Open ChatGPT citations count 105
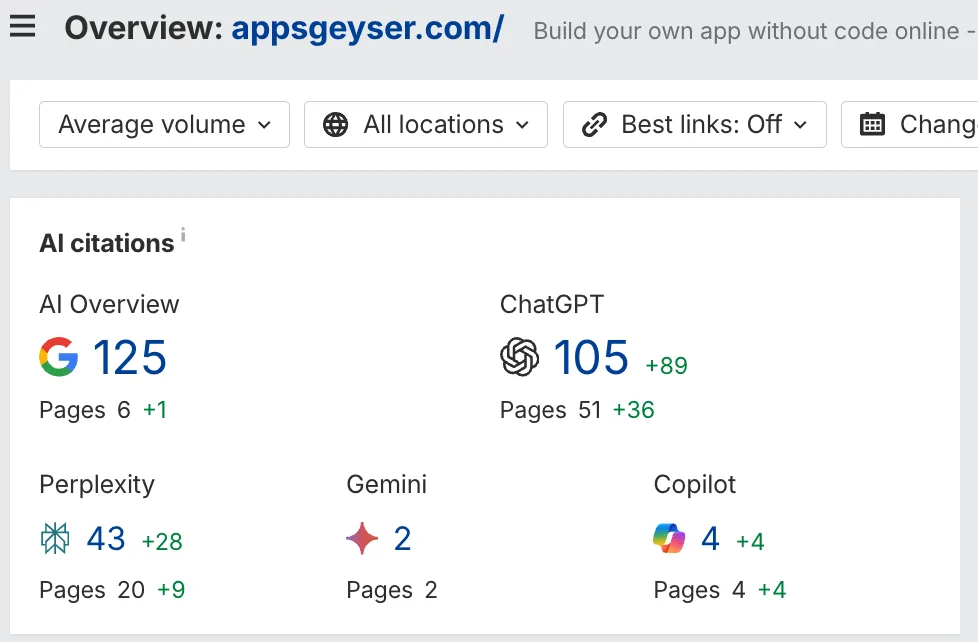Viewport: 978px width, 642px height. coord(591,357)
